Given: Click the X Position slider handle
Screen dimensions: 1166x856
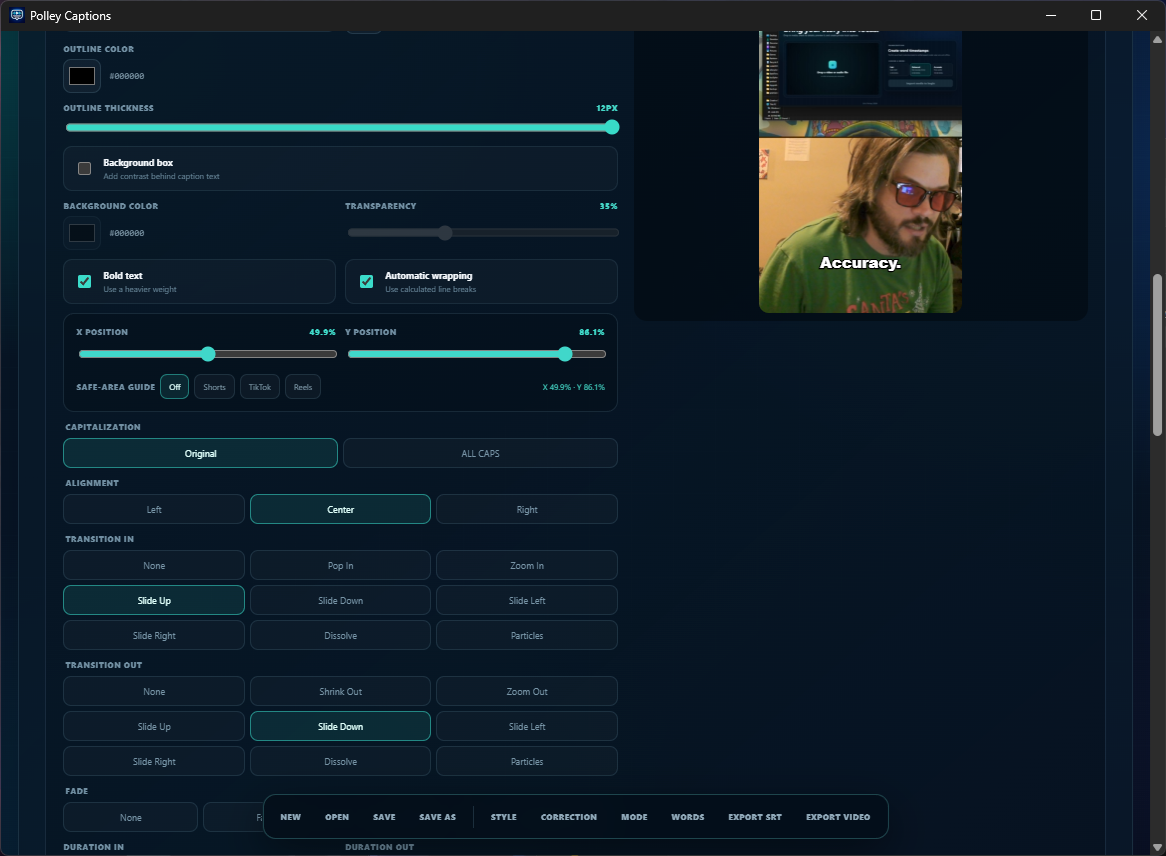Looking at the screenshot, I should tap(208, 354).
